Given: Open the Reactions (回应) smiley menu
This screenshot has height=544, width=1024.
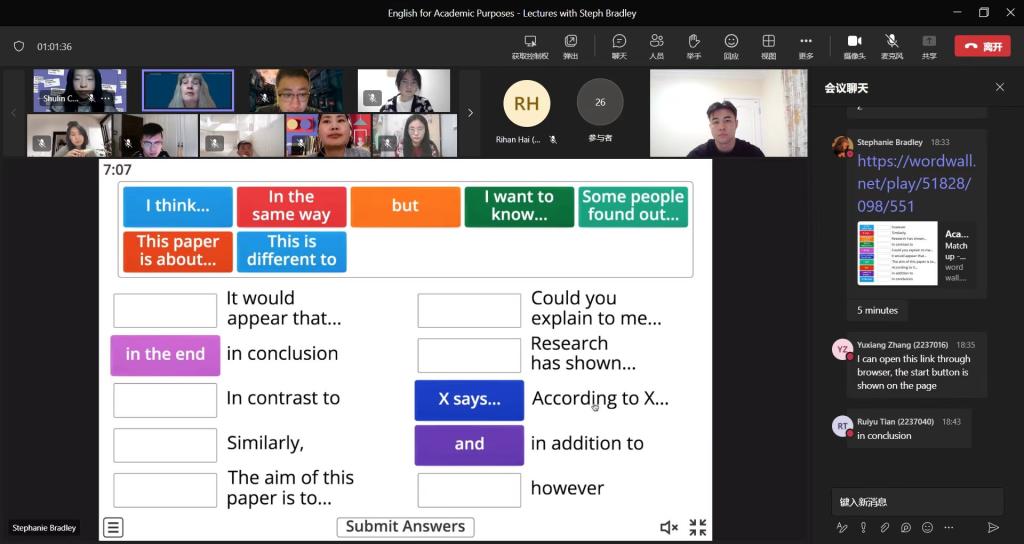Looking at the screenshot, I should 731,45.
